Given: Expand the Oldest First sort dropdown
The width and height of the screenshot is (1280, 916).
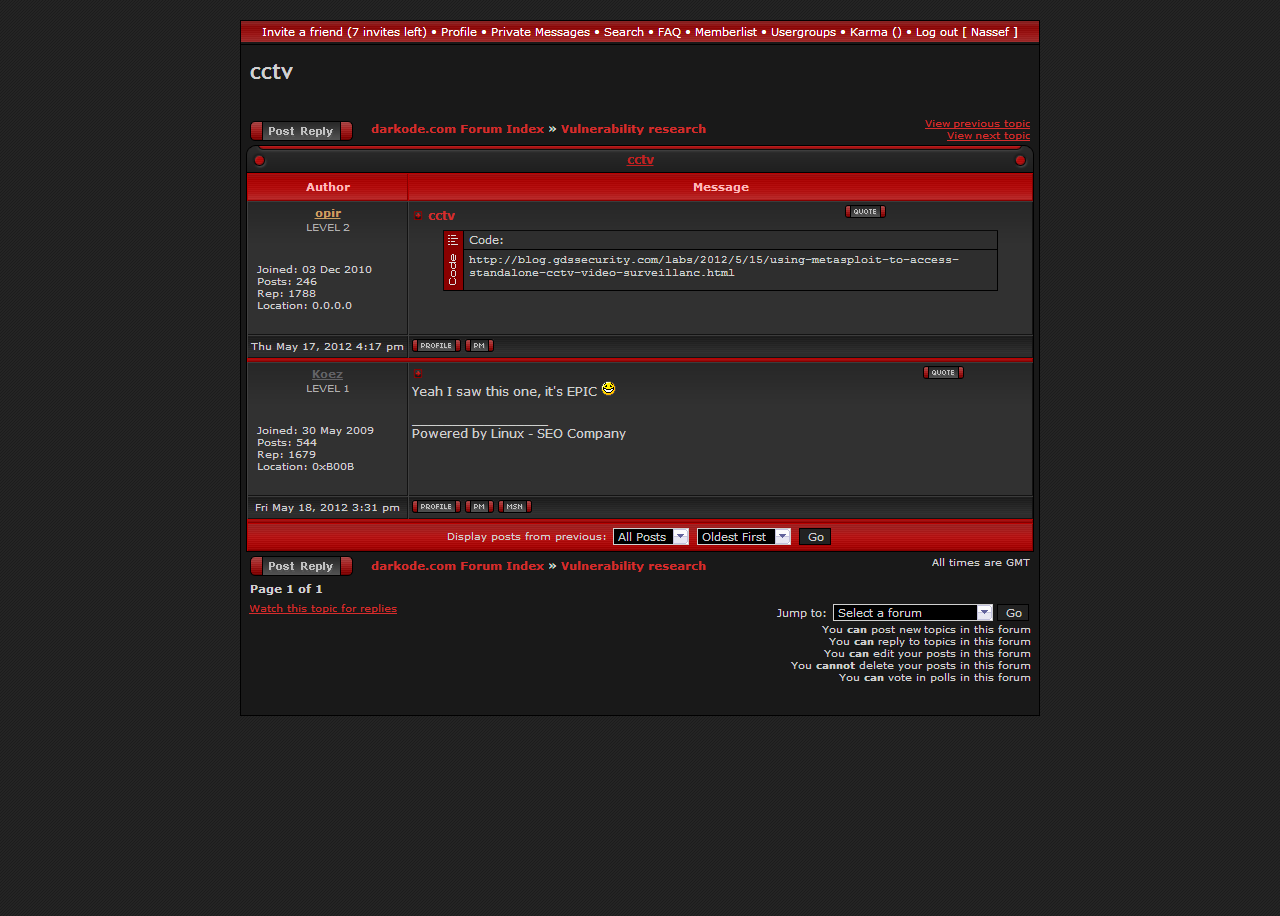Looking at the screenshot, I should pyautogui.click(x=743, y=537).
